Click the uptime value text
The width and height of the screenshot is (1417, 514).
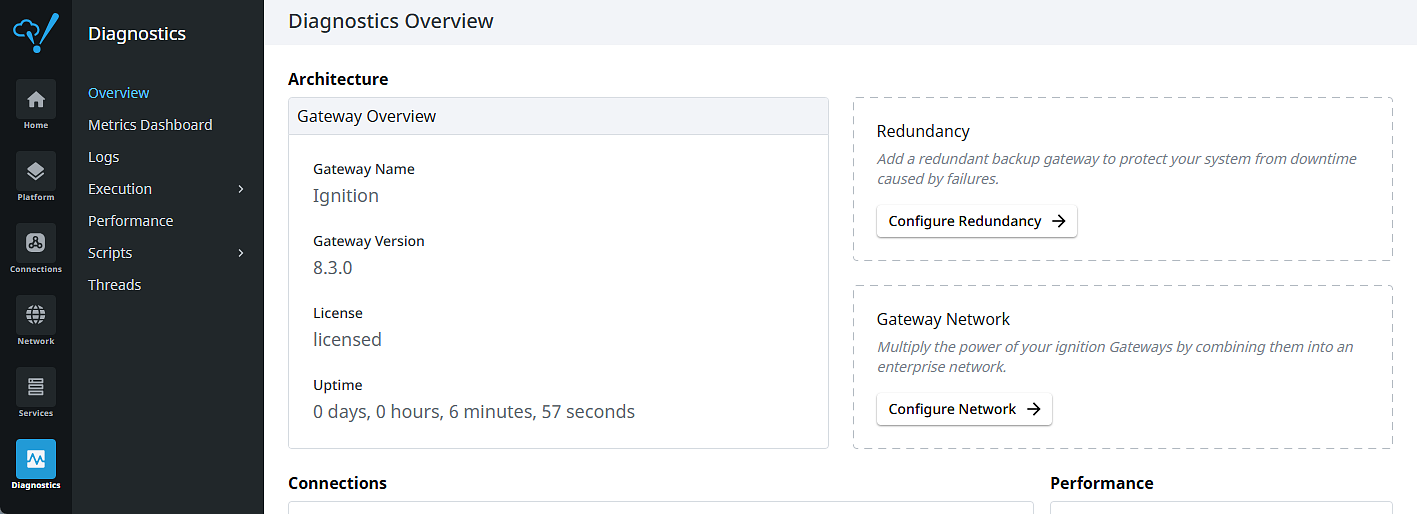pyautogui.click(x=474, y=412)
